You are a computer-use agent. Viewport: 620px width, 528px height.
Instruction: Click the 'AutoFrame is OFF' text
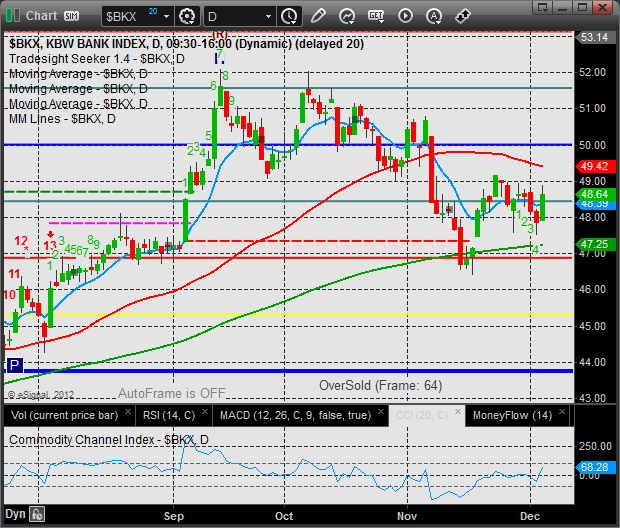click(x=172, y=393)
